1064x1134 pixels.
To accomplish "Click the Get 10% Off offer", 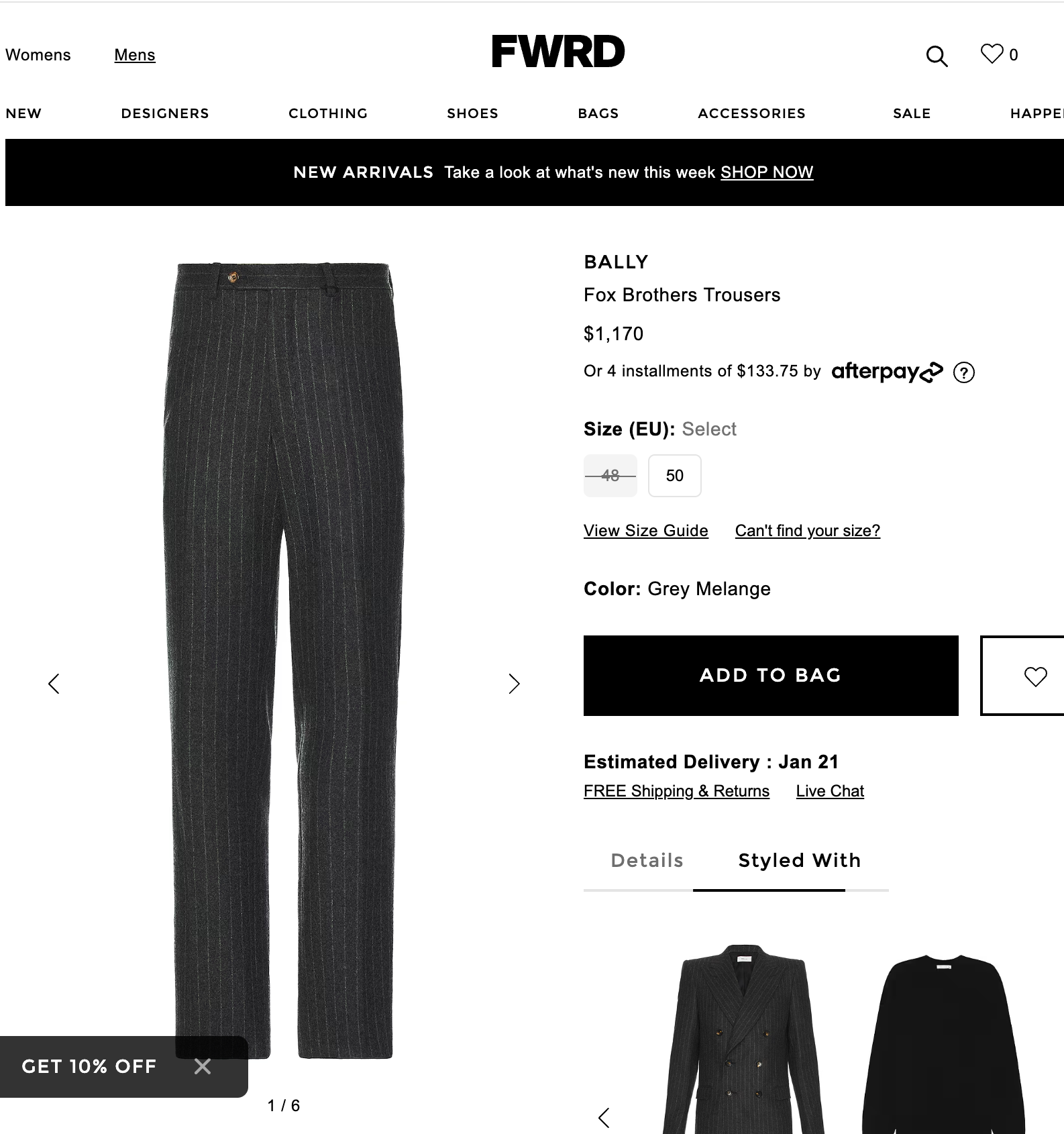I will coord(89,1066).
